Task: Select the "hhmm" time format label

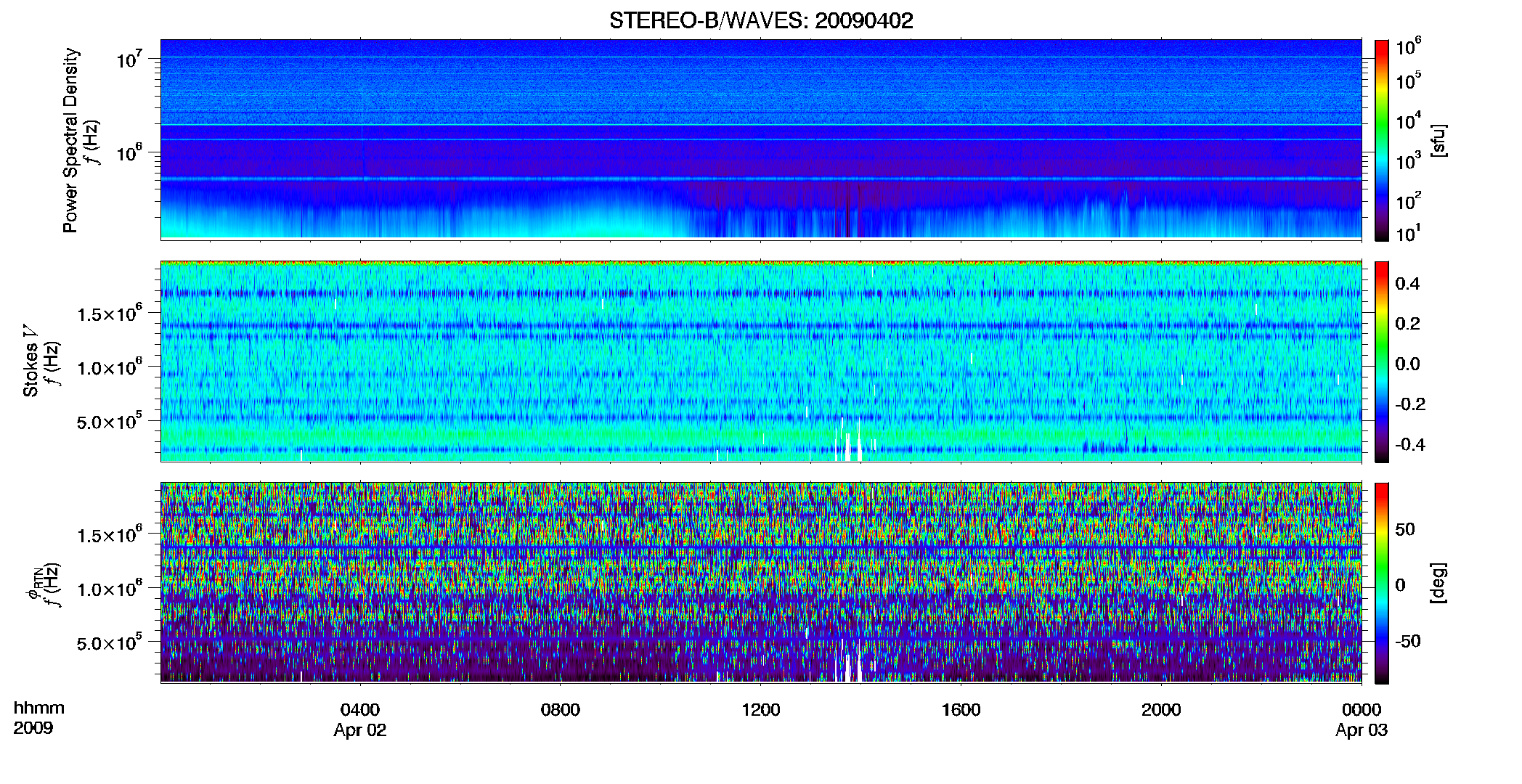Action: [x=39, y=709]
